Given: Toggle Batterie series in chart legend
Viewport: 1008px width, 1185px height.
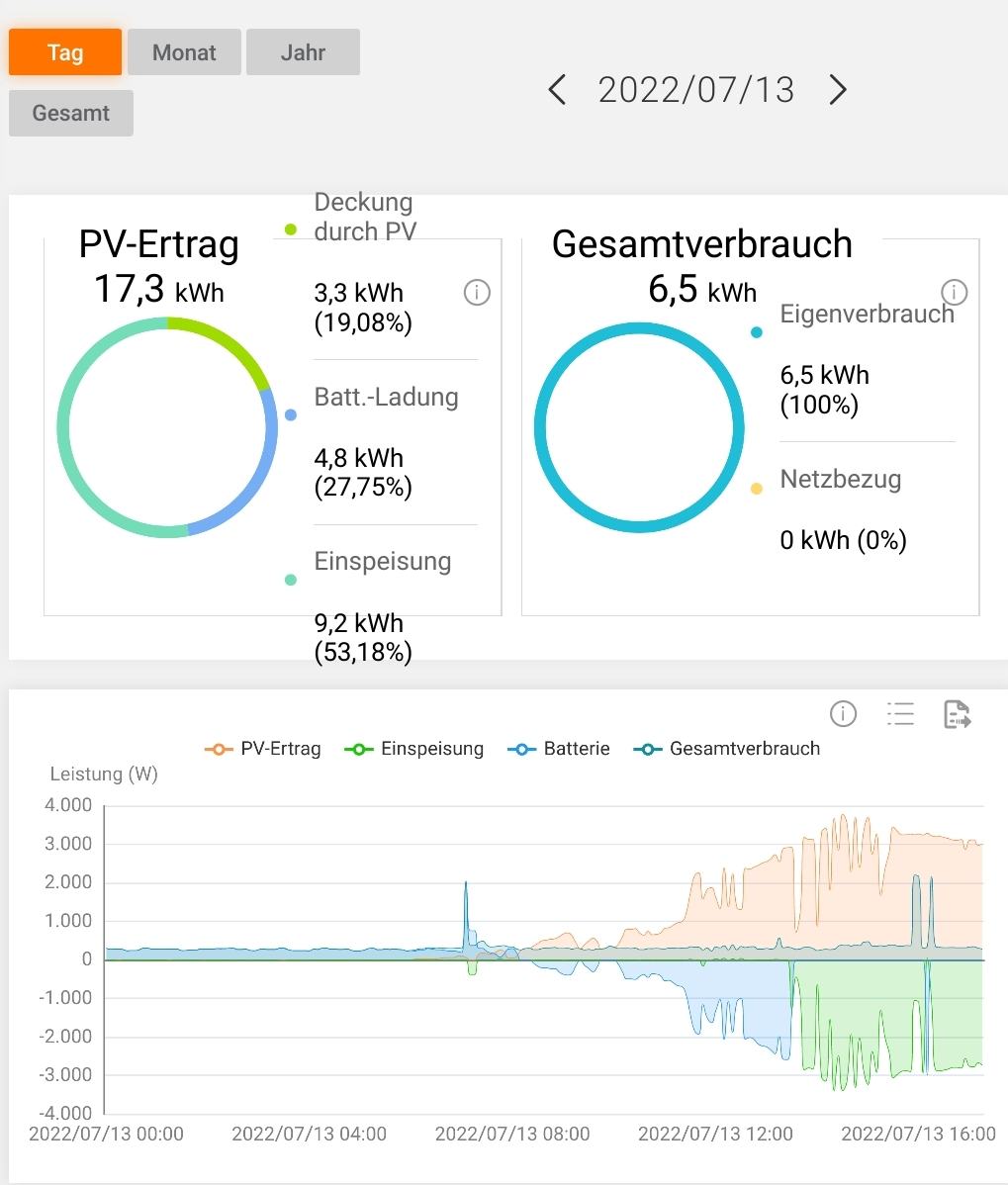Looking at the screenshot, I should pyautogui.click(x=559, y=749).
